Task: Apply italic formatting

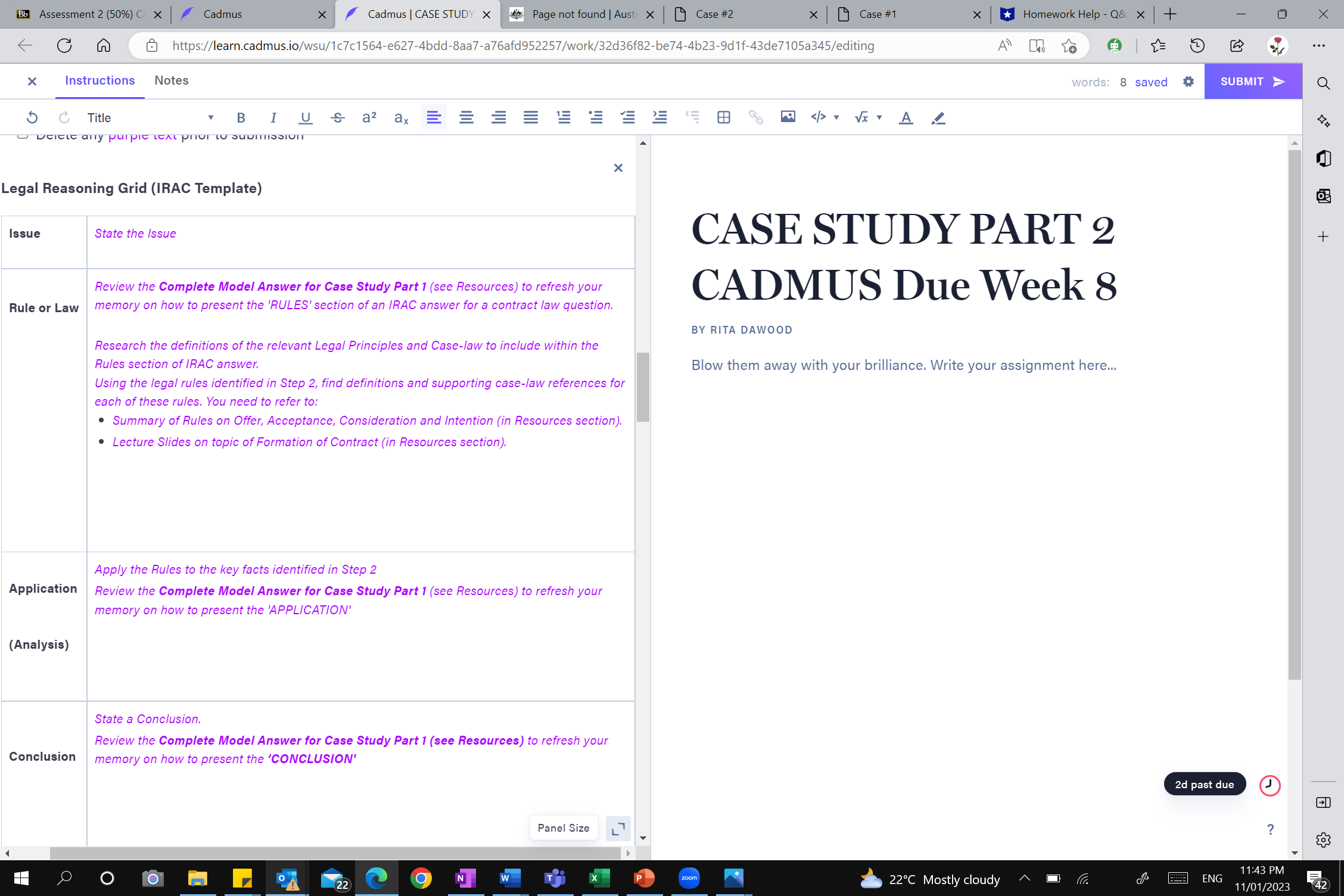Action: point(273,117)
